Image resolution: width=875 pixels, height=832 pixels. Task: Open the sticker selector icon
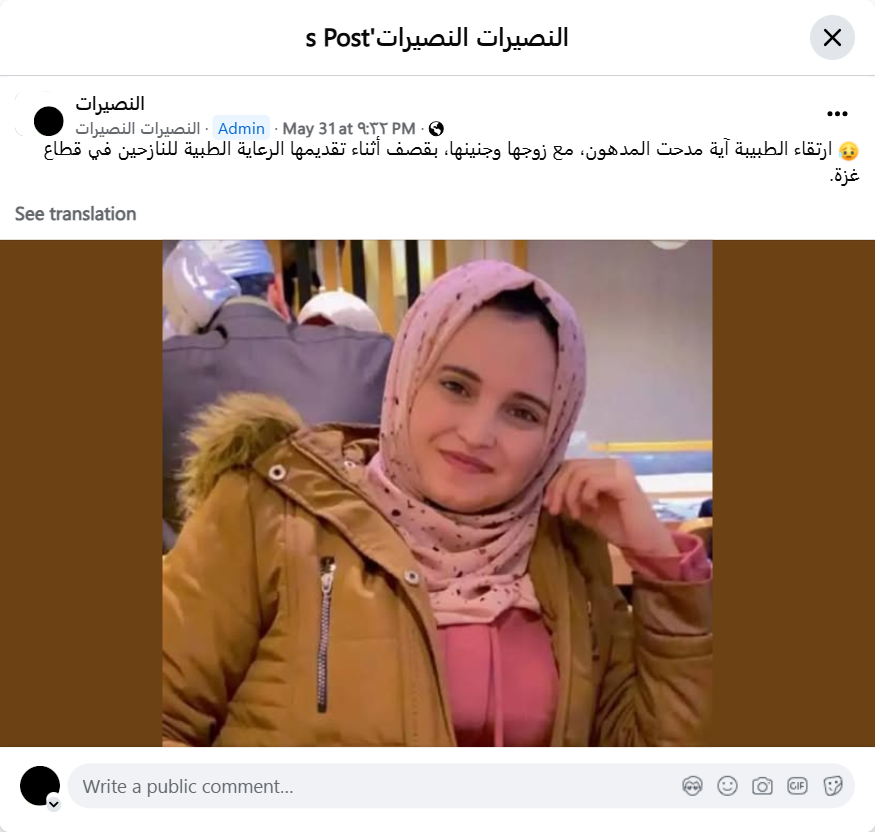tap(833, 786)
